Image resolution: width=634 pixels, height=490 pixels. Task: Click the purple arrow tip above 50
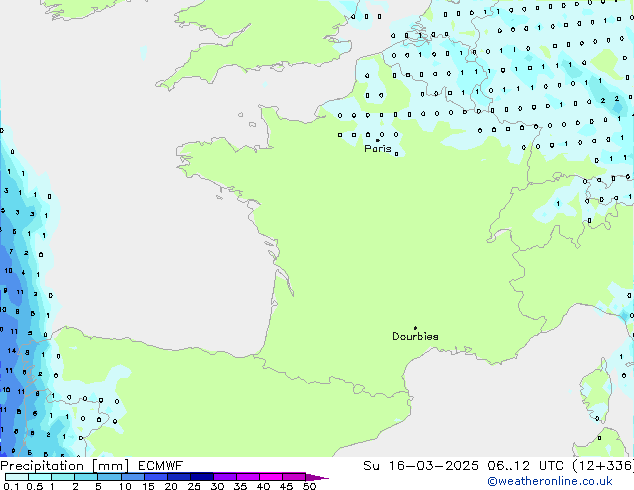point(317,477)
